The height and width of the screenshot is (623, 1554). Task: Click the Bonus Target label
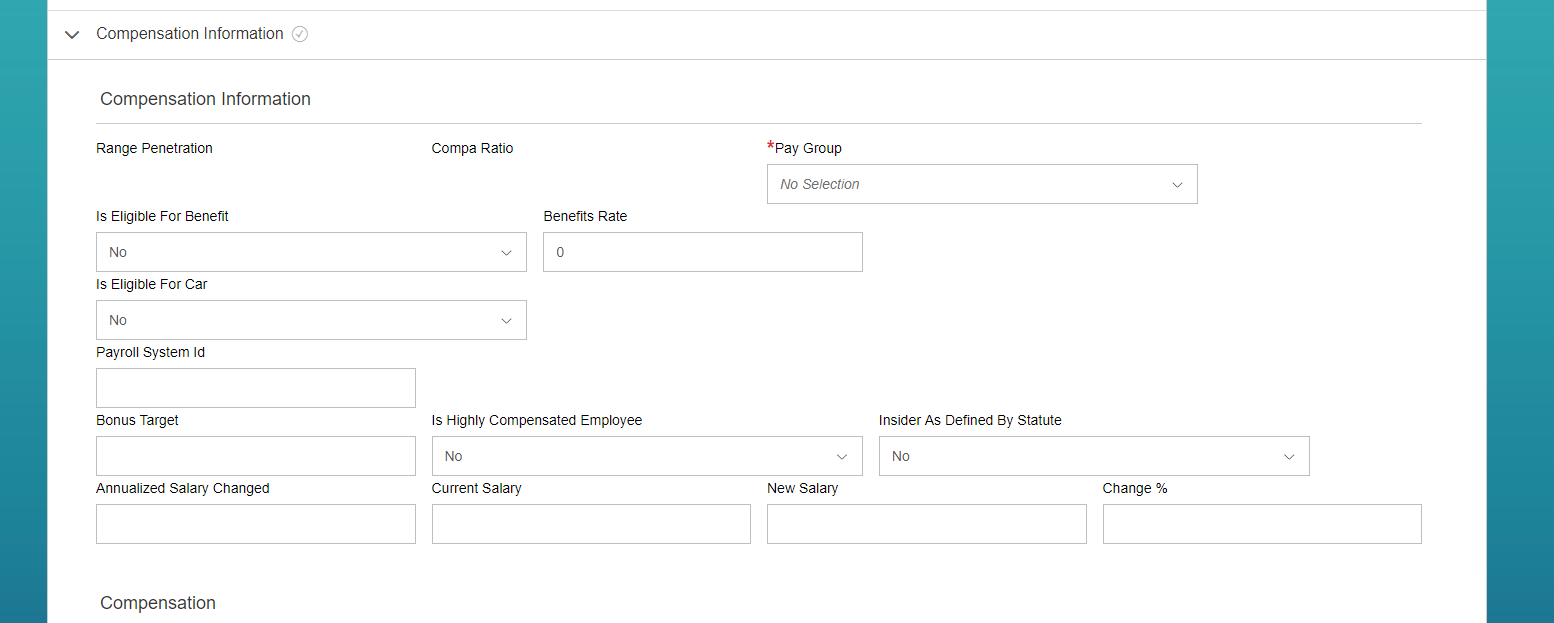coord(137,420)
